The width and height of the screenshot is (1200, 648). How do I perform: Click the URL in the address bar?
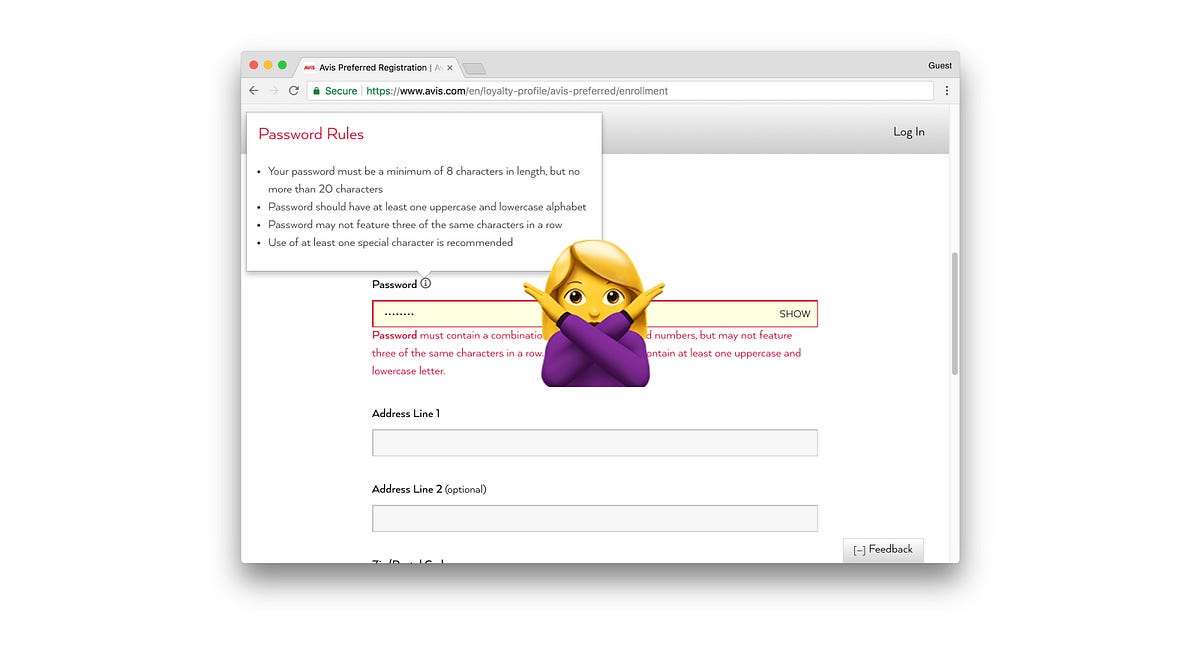click(x=517, y=90)
